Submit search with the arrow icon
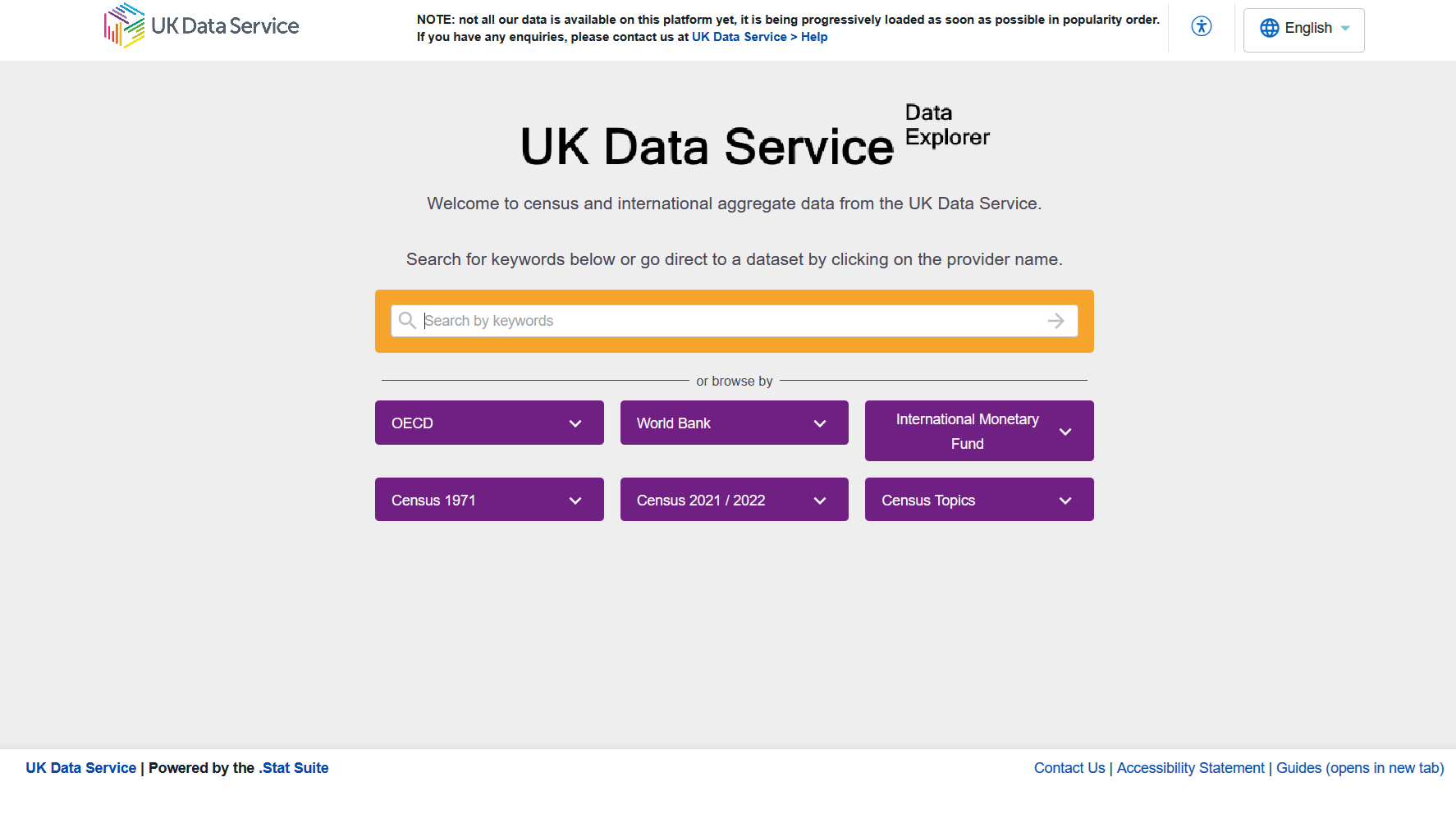Screen dimensions: 1456x814 pos(1056,321)
